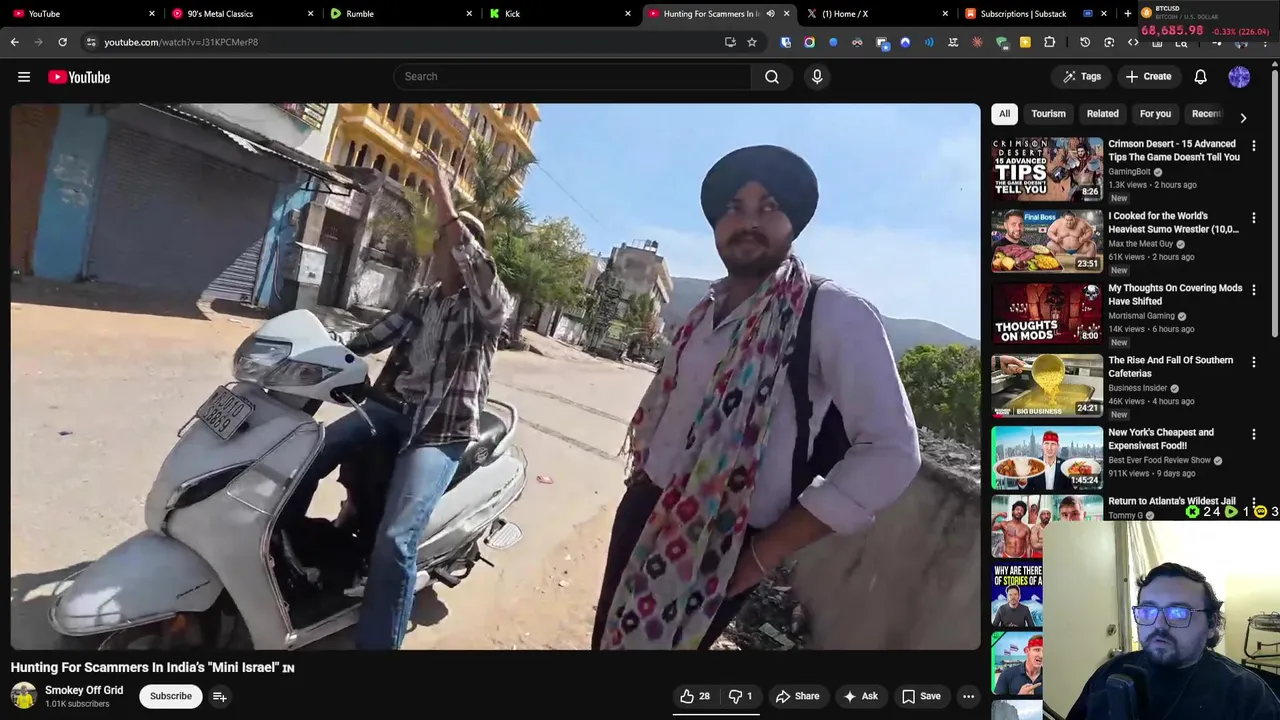Open the extensions puzzle icon
This screenshot has height=720, width=1280.
pyautogui.click(x=1049, y=42)
